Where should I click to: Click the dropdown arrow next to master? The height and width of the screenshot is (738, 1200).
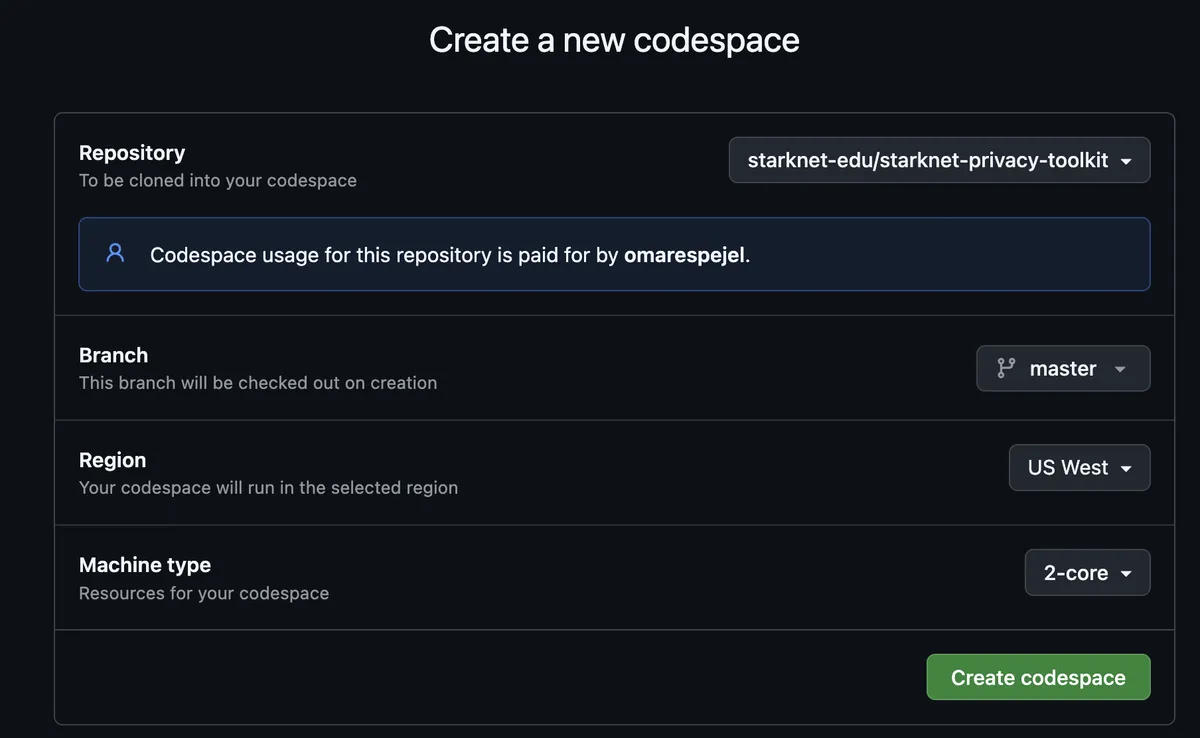tap(1121, 368)
